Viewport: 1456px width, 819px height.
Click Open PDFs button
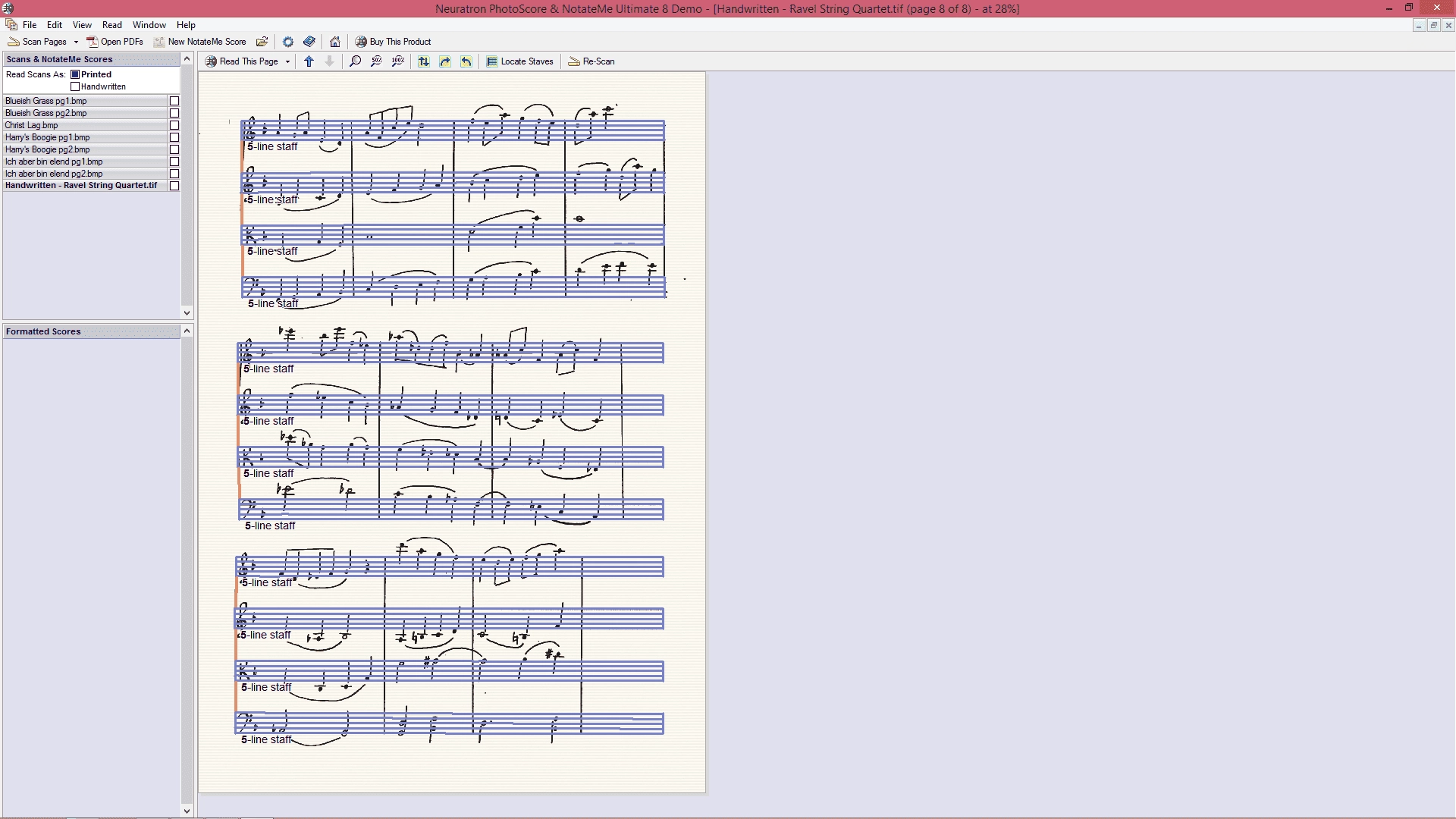pos(115,42)
